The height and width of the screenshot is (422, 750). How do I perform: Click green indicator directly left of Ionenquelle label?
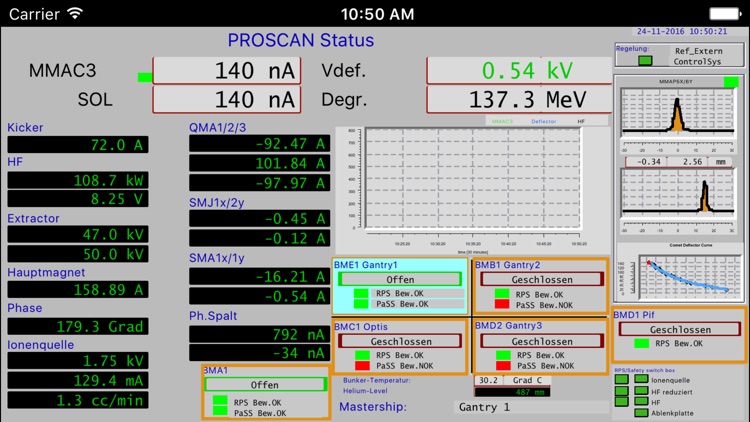point(641,379)
